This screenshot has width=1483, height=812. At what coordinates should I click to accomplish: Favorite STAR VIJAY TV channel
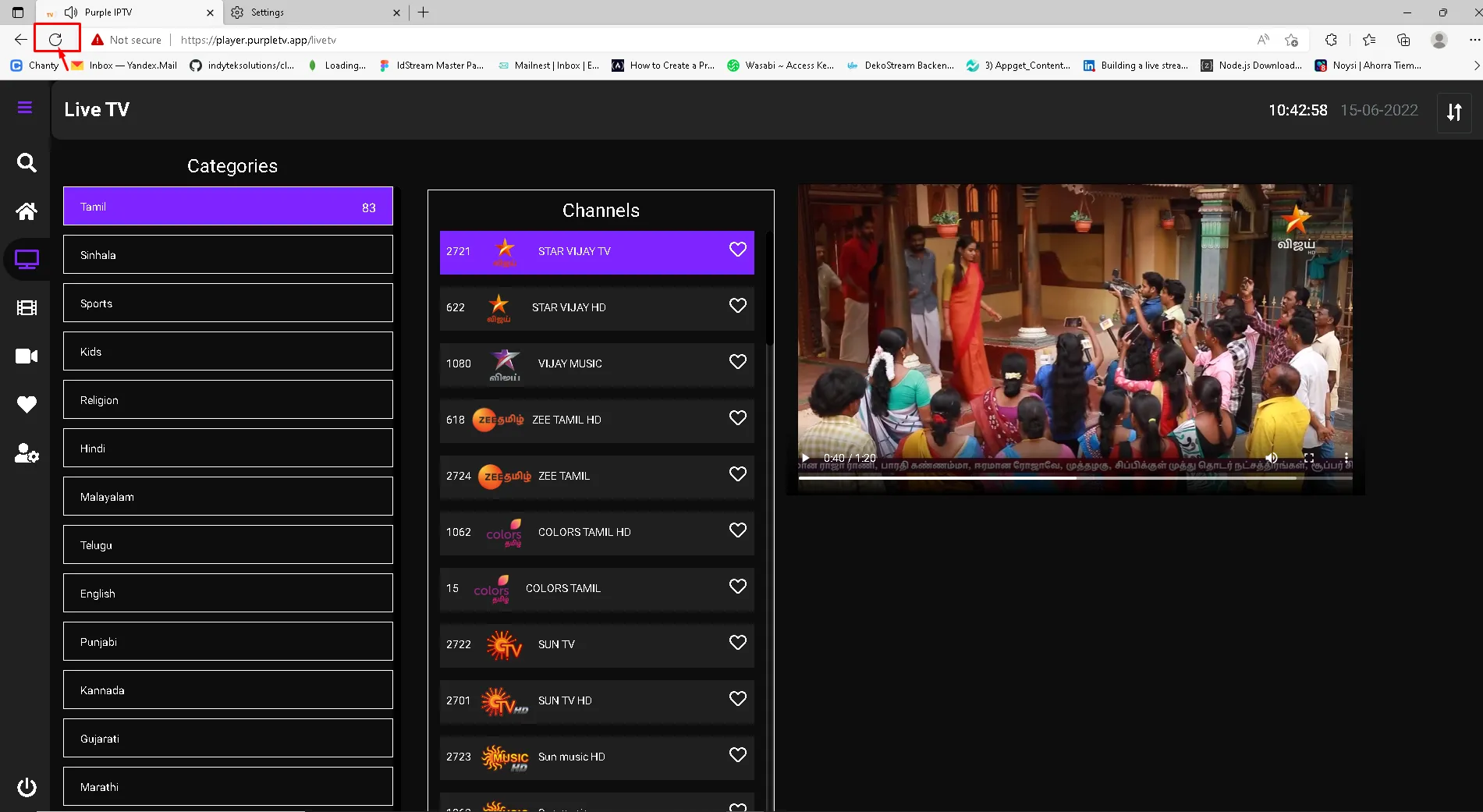(x=738, y=250)
